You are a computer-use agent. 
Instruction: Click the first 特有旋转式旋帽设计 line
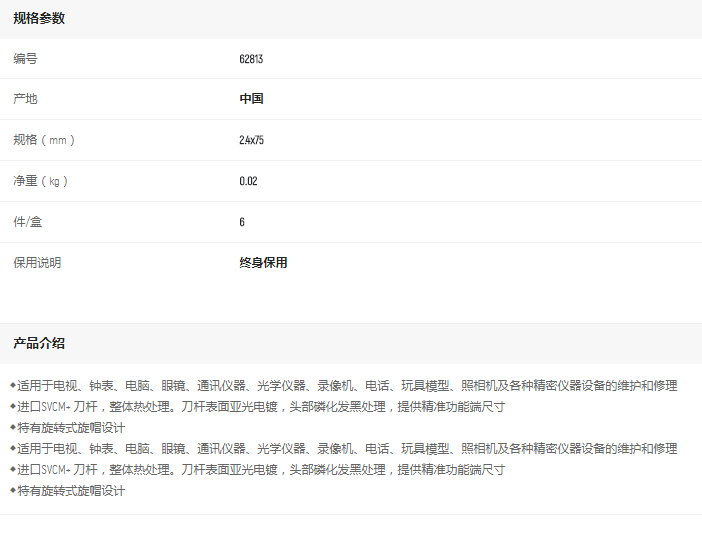71,428
